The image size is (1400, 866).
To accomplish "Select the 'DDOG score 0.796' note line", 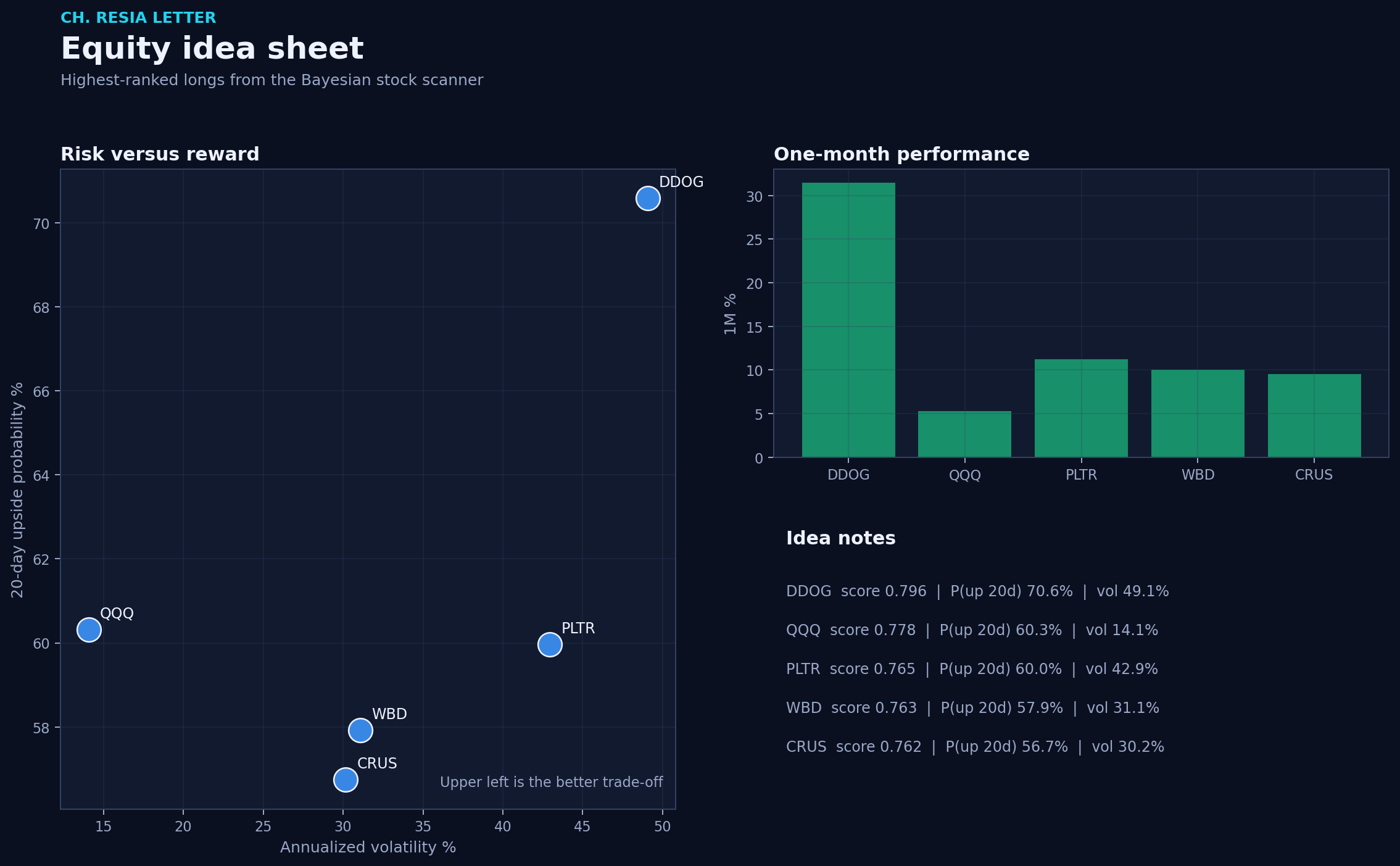I will point(977,591).
